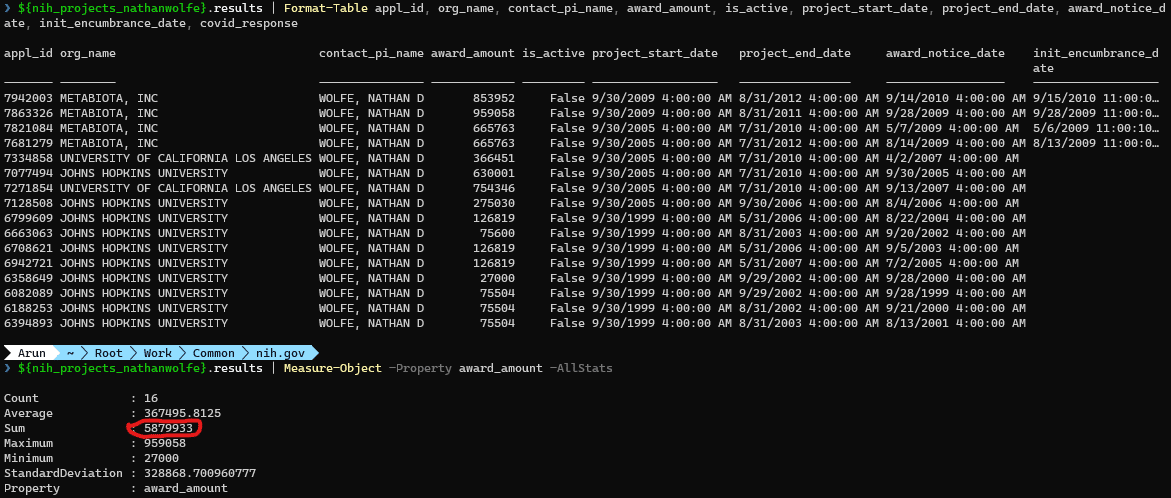Click the award_amount column header
Viewport: 1171px width, 498px height.
473,53
